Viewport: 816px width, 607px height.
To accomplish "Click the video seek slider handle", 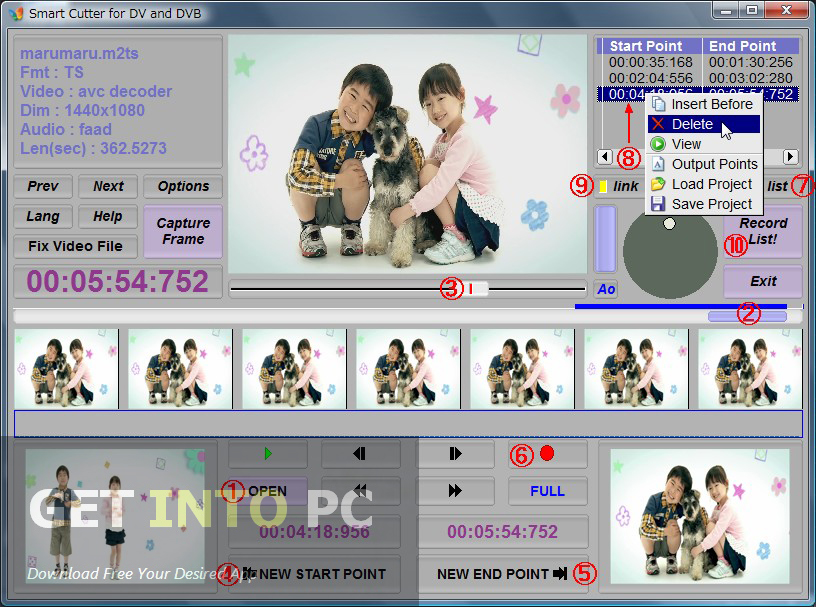I will click(476, 288).
